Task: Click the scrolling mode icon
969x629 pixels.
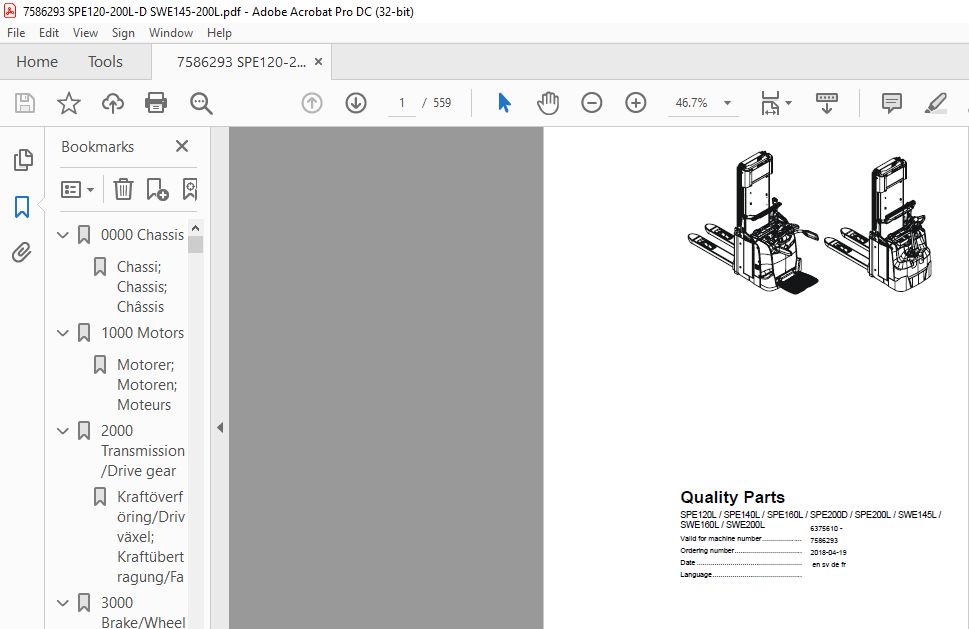Action: coord(826,103)
